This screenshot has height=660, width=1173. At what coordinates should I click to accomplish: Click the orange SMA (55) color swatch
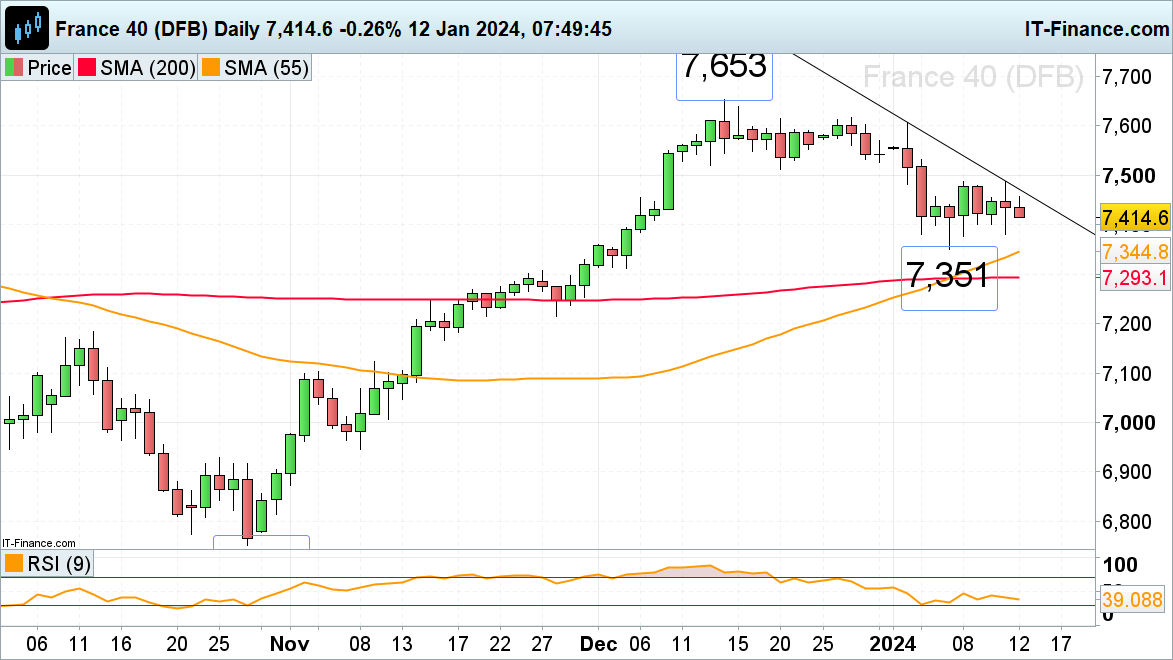point(211,68)
